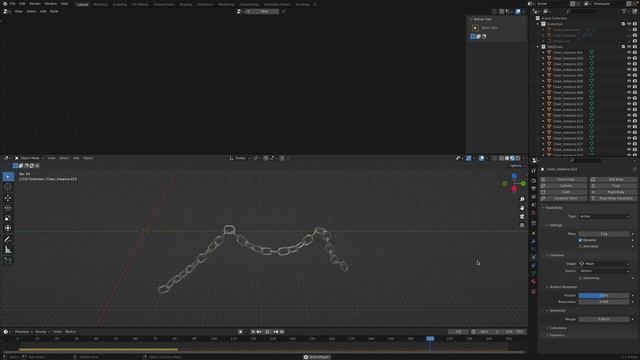The width and height of the screenshot is (640, 360).
Task: Open the rigid body Type dropdown
Action: click(604, 216)
